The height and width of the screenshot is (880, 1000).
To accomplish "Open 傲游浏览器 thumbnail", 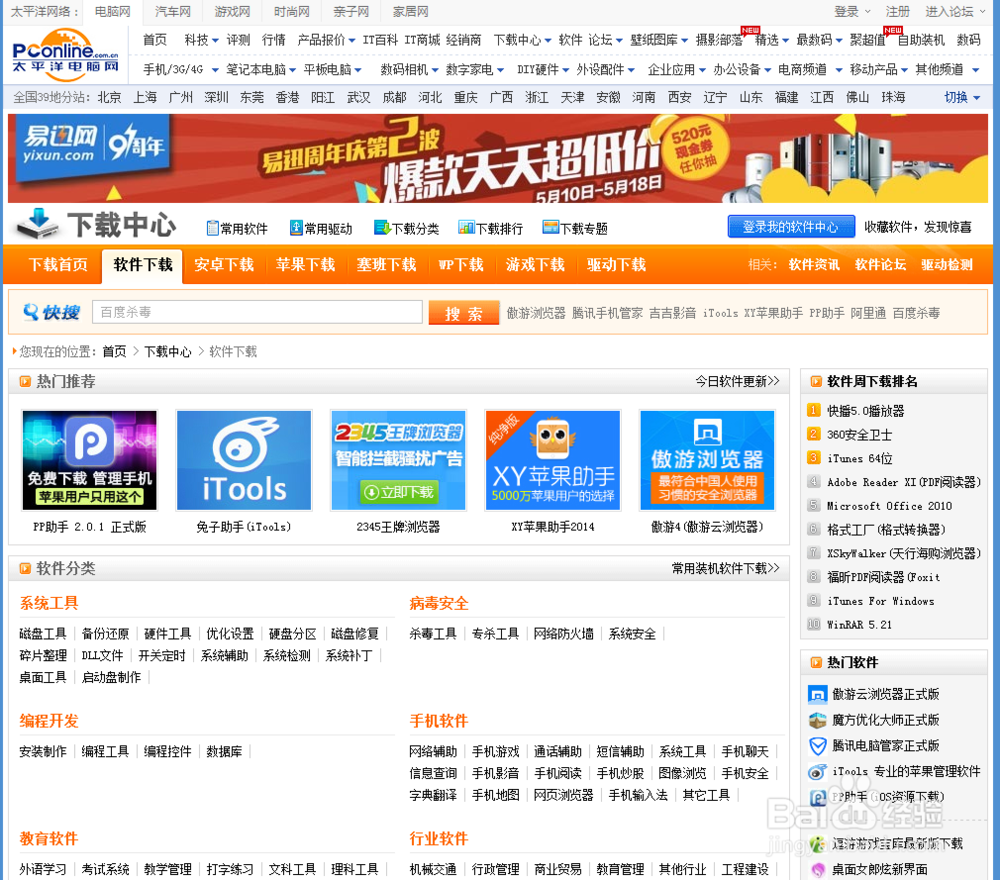I will 707,460.
